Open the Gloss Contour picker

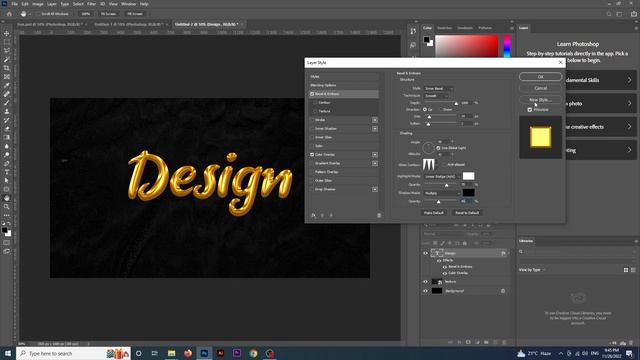click(429, 164)
